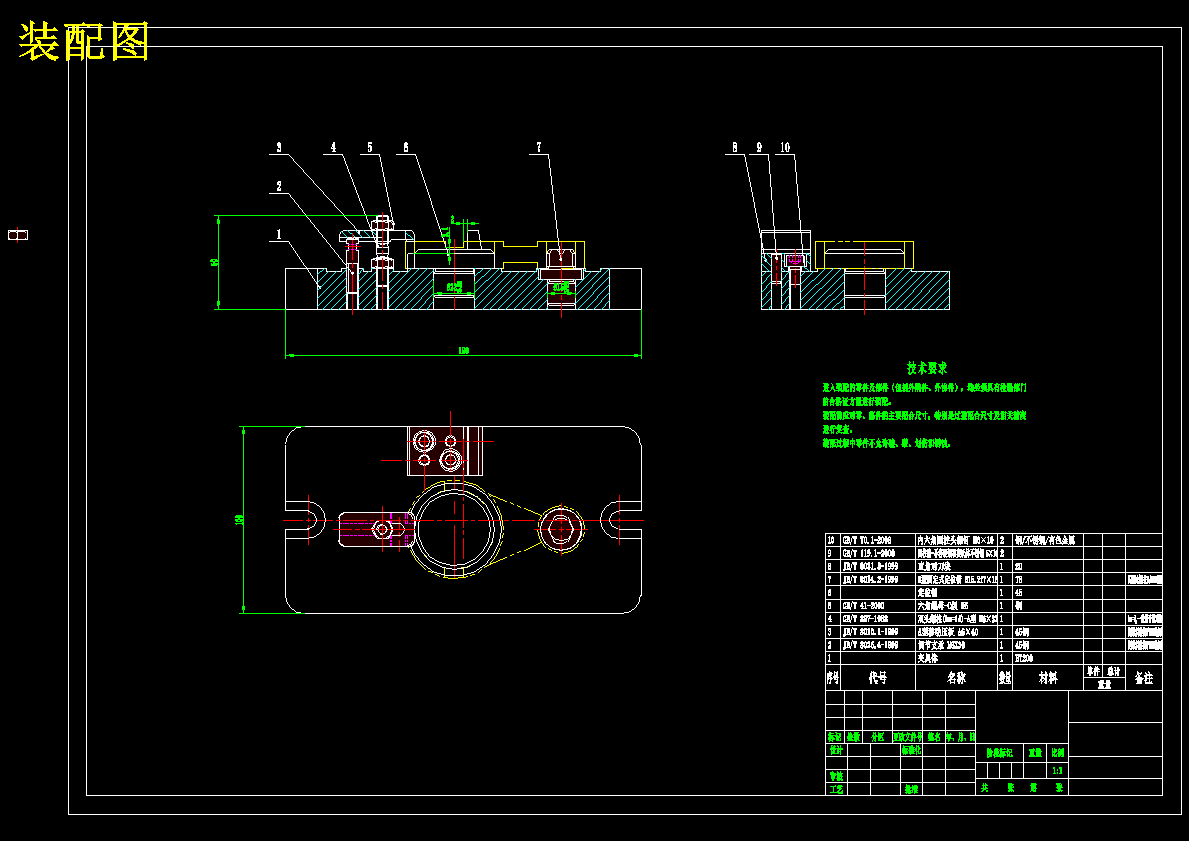Select part callout number 3 label
Viewport: 1189px width, 841px height.
(279, 148)
